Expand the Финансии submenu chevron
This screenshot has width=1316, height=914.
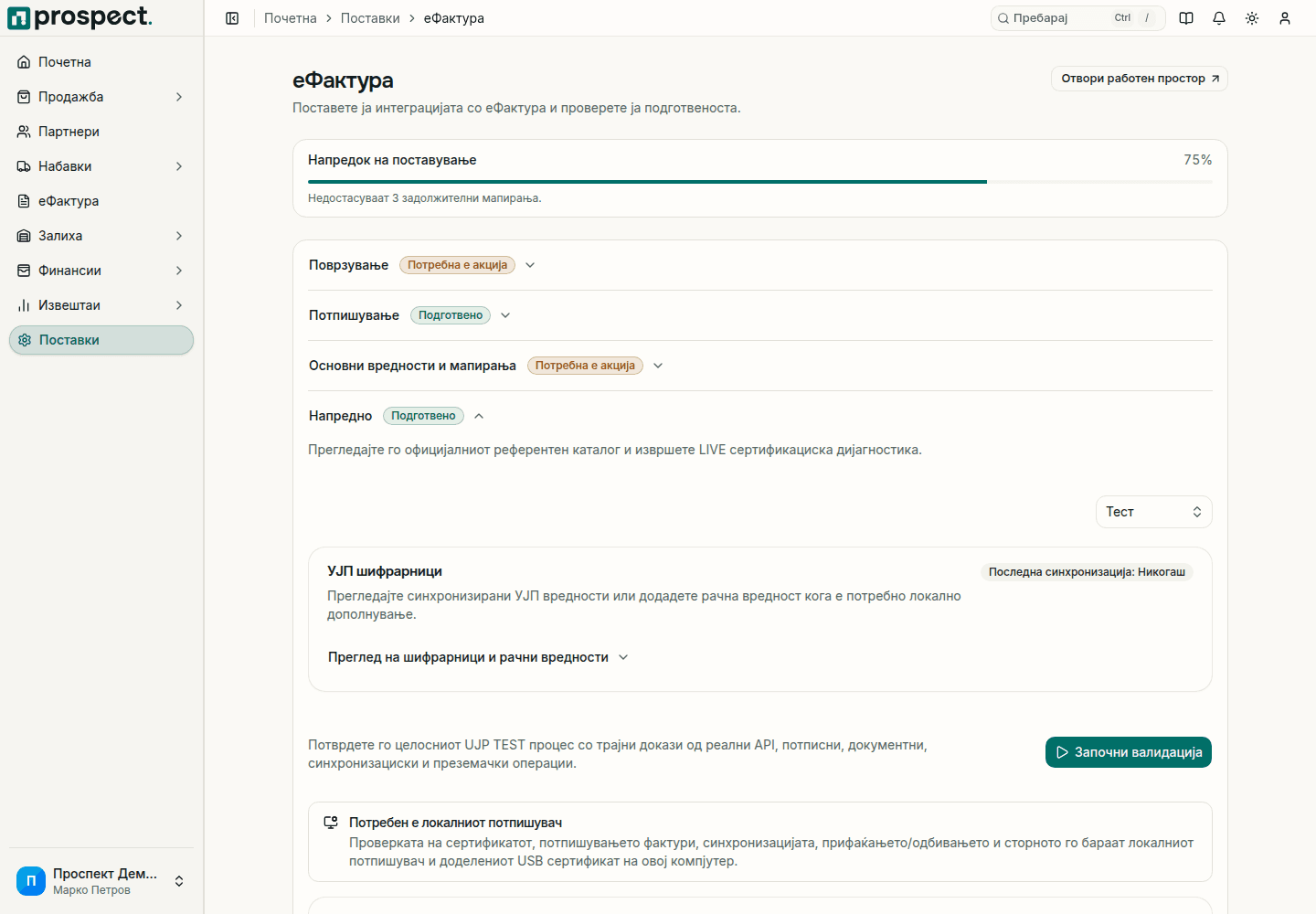click(179, 271)
